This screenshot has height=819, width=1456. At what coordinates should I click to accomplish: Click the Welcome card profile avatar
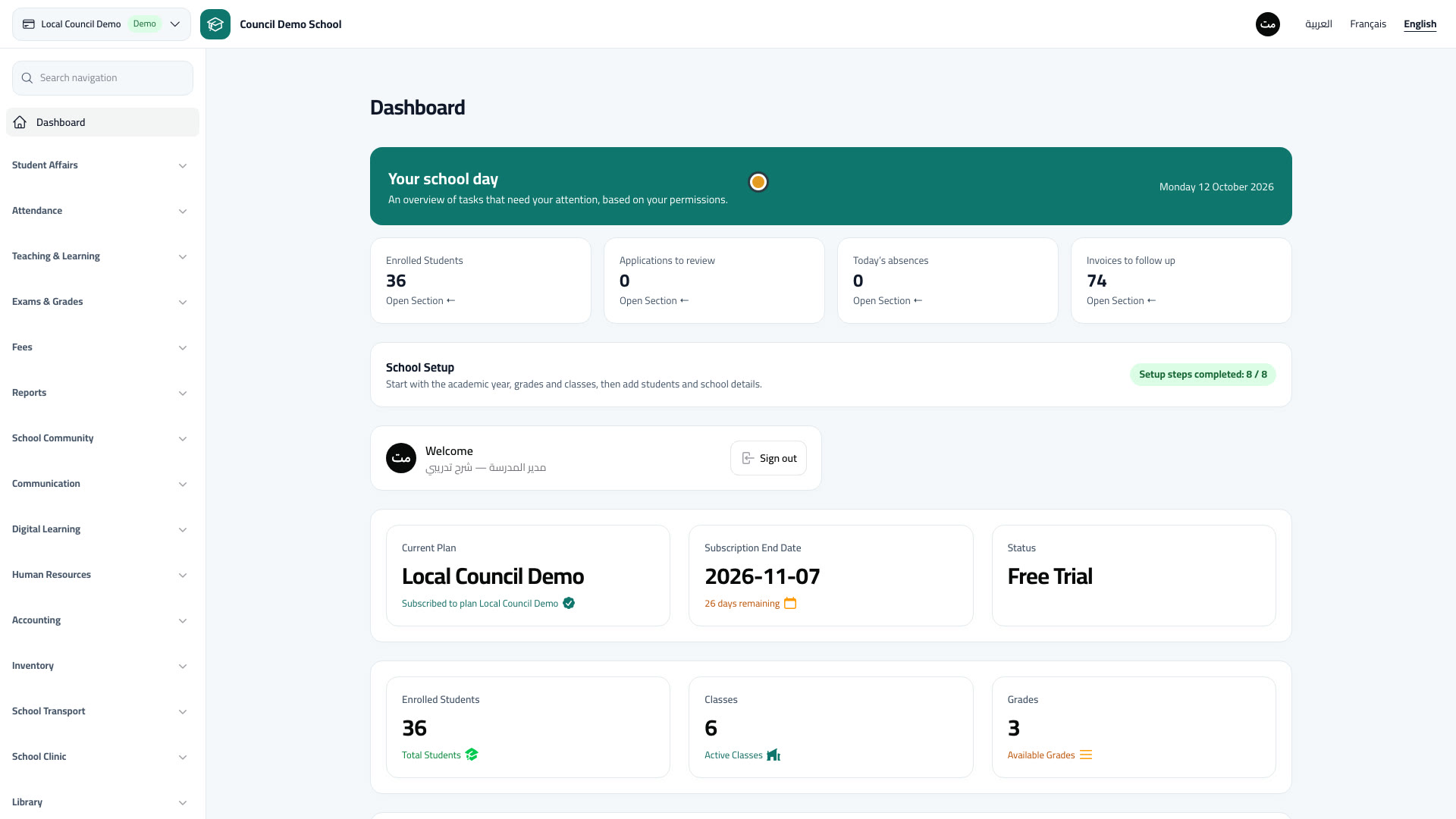(x=401, y=458)
